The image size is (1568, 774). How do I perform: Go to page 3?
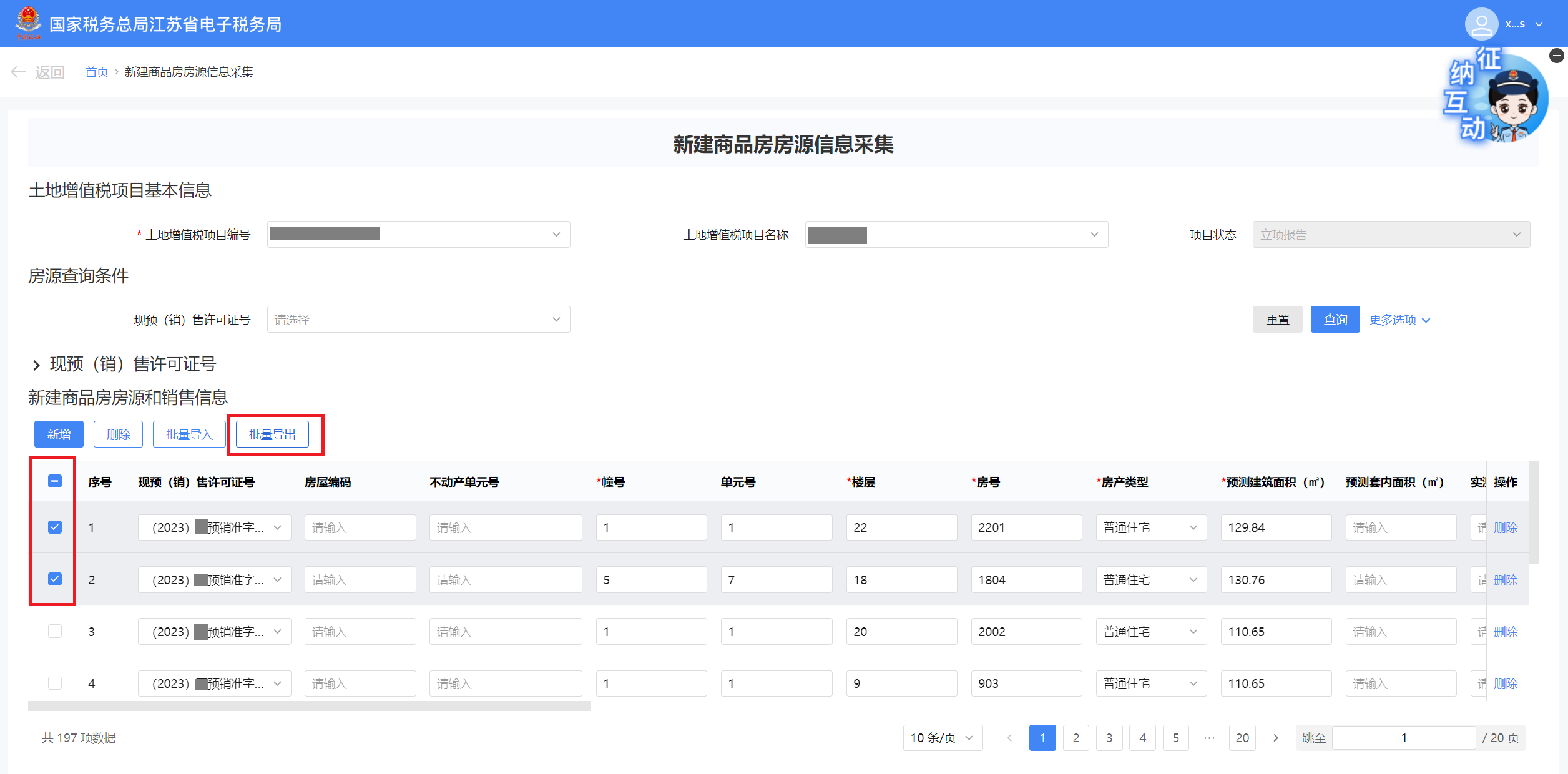(1109, 738)
